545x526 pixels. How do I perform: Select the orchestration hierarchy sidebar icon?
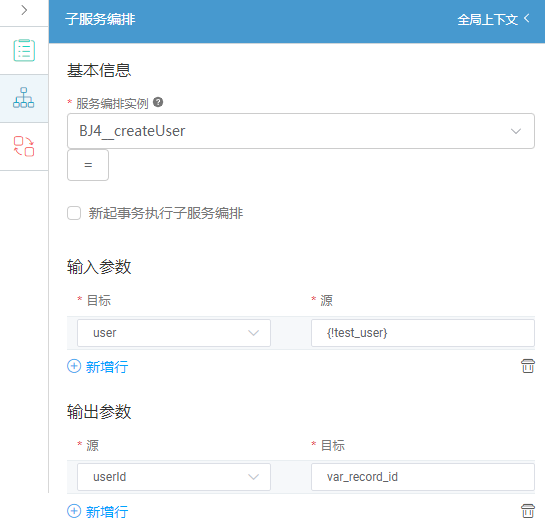pyautogui.click(x=24, y=98)
